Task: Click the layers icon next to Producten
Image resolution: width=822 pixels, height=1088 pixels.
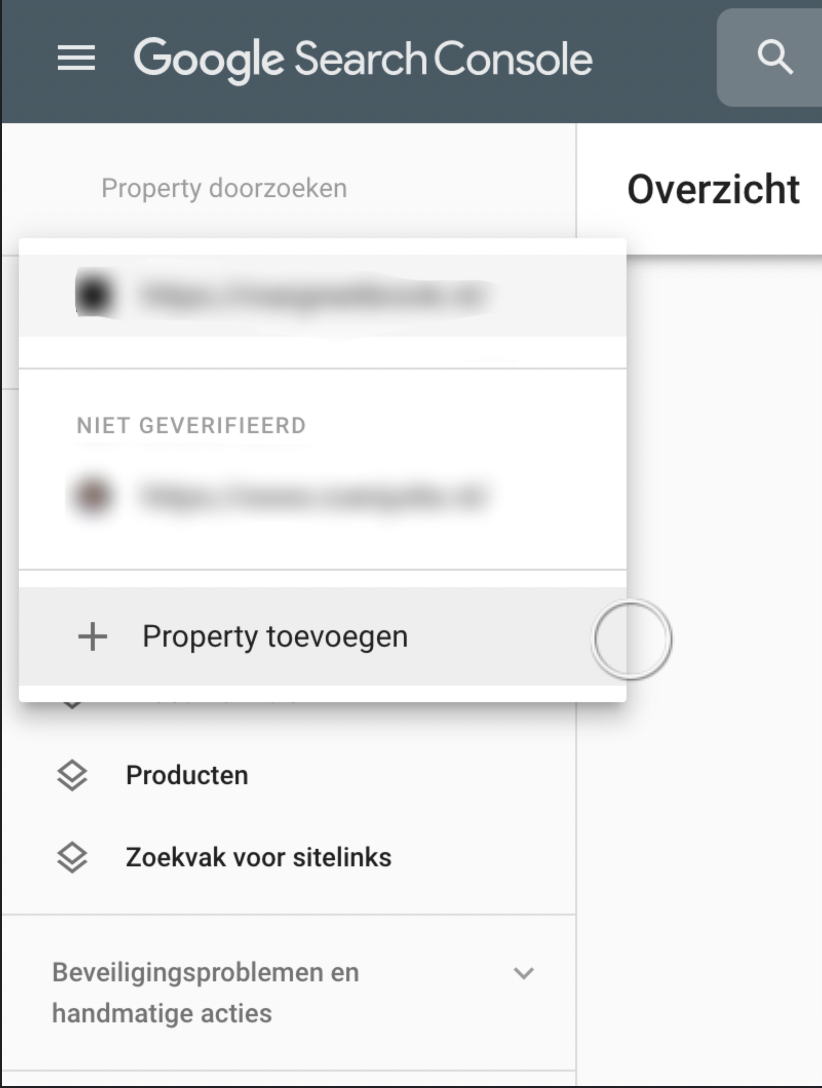Action: pyautogui.click(x=72, y=775)
